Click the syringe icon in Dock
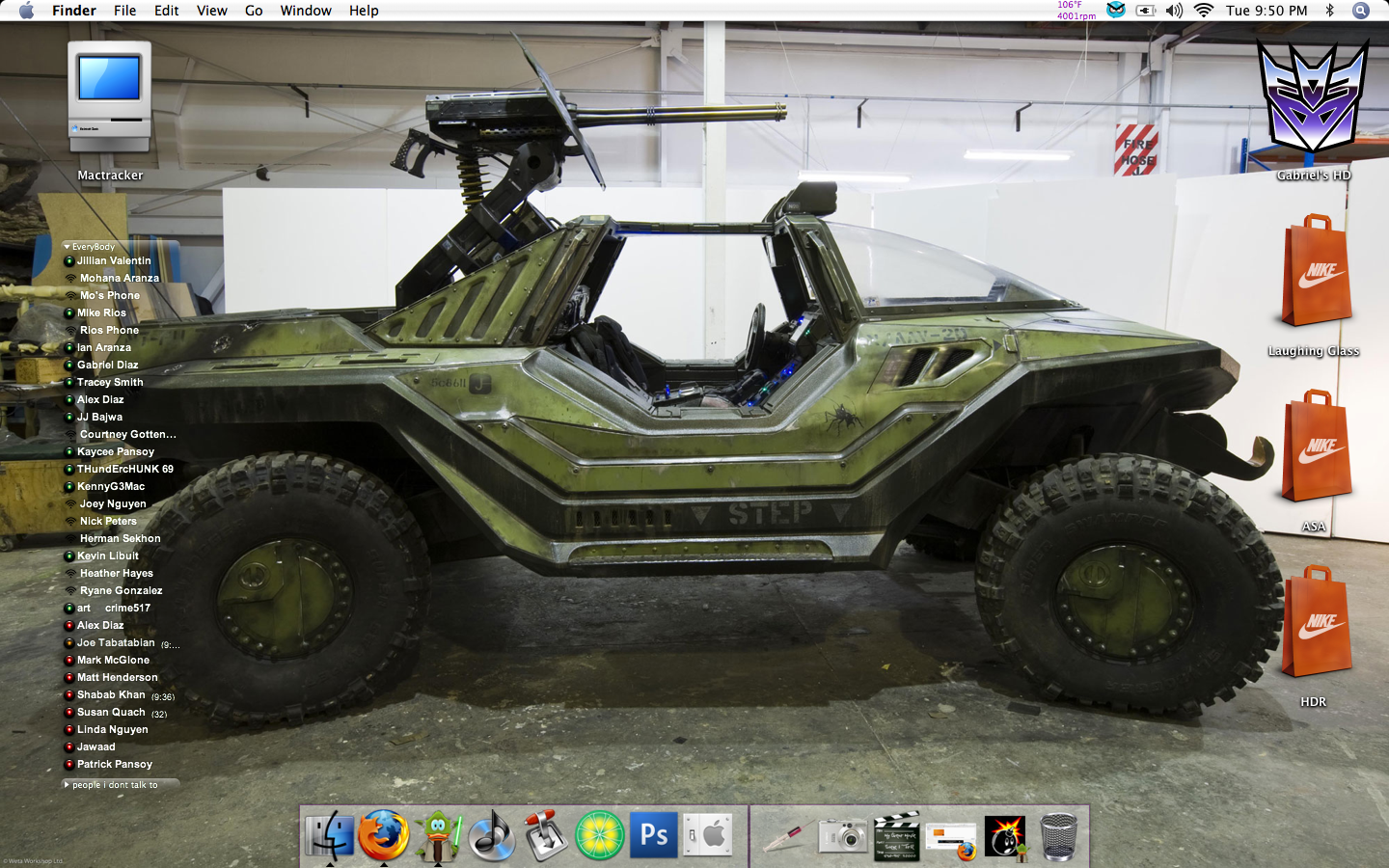This screenshot has height=868, width=1389. pyautogui.click(x=789, y=835)
